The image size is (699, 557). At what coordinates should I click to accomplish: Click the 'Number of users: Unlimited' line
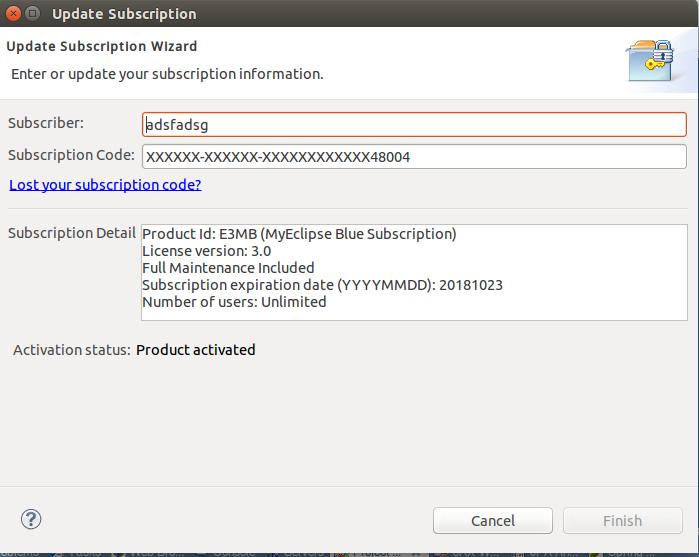click(234, 302)
